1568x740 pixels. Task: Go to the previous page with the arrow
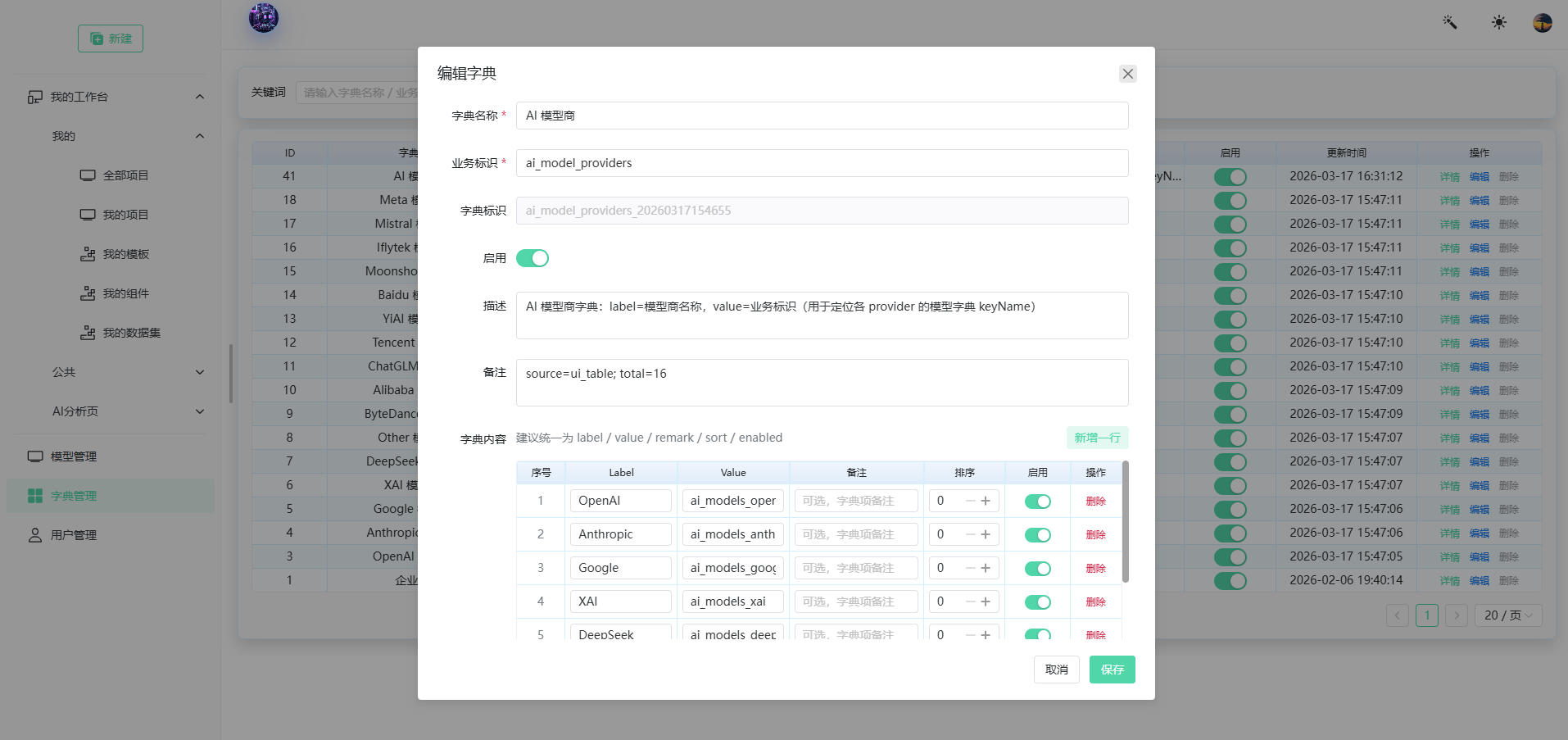coord(1398,615)
